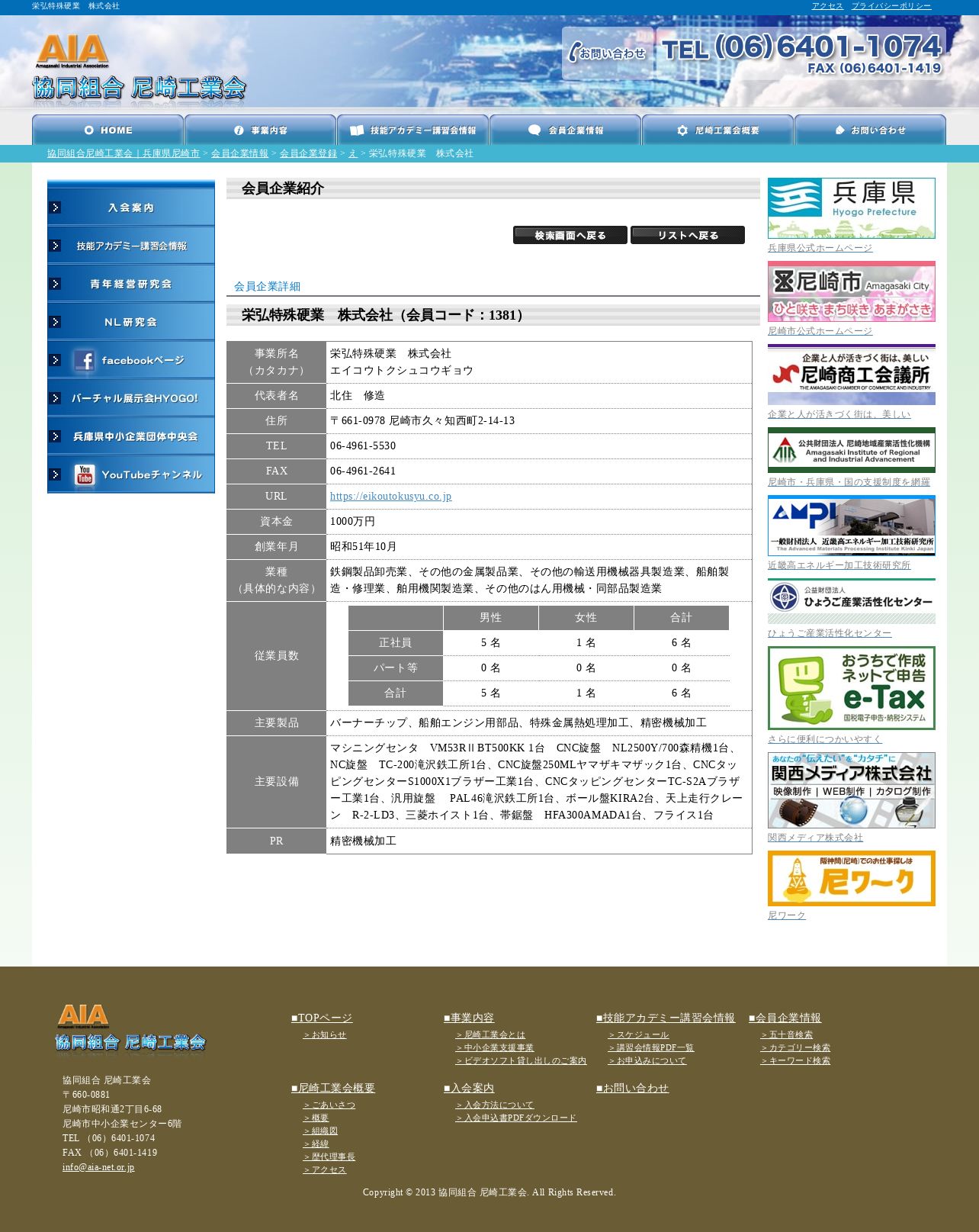The width and height of the screenshot is (979, 1232).
Task: Click 企業と人が活きづく街は、美しい link
Action: (839, 414)
